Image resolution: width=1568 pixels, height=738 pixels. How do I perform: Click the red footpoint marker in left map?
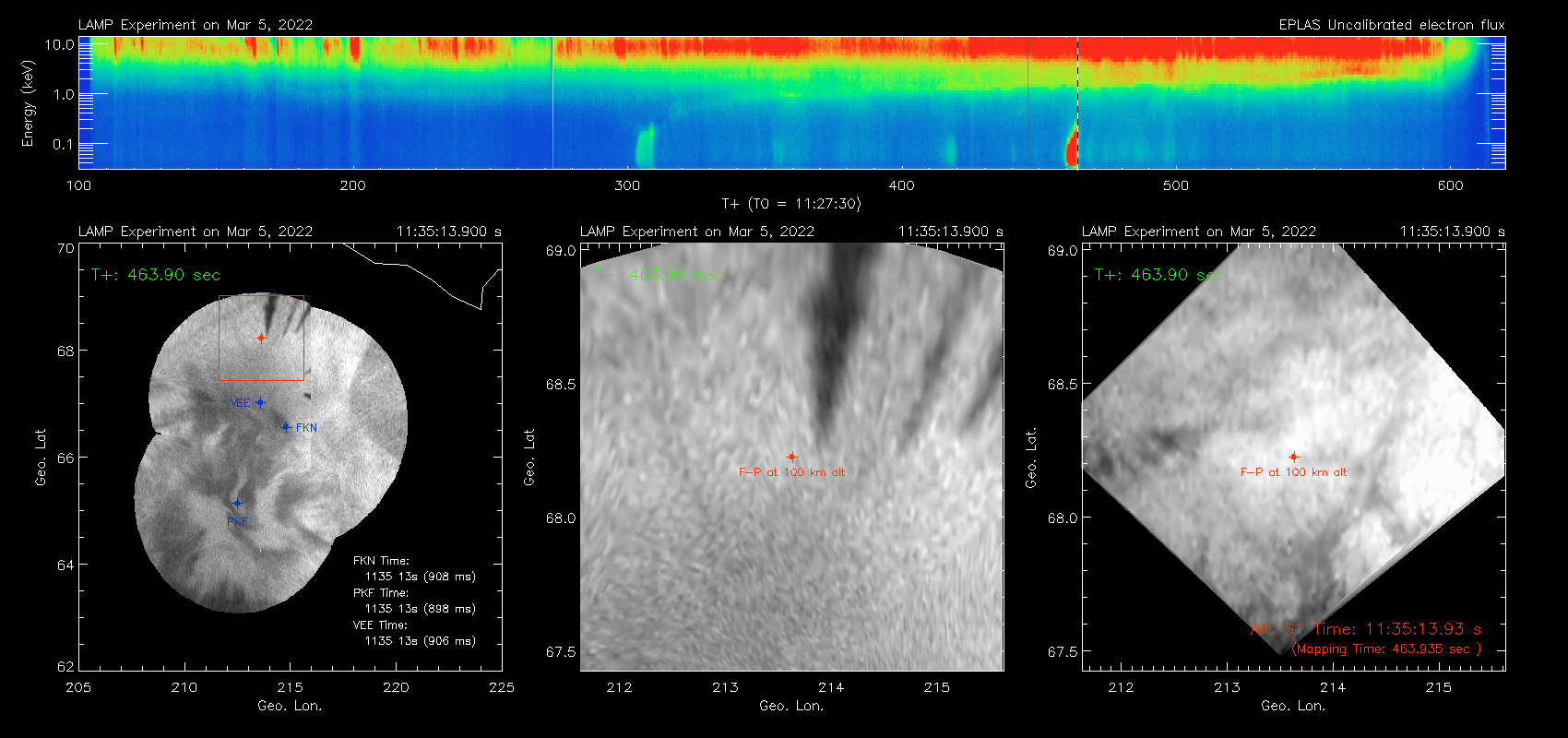pyautogui.click(x=261, y=338)
